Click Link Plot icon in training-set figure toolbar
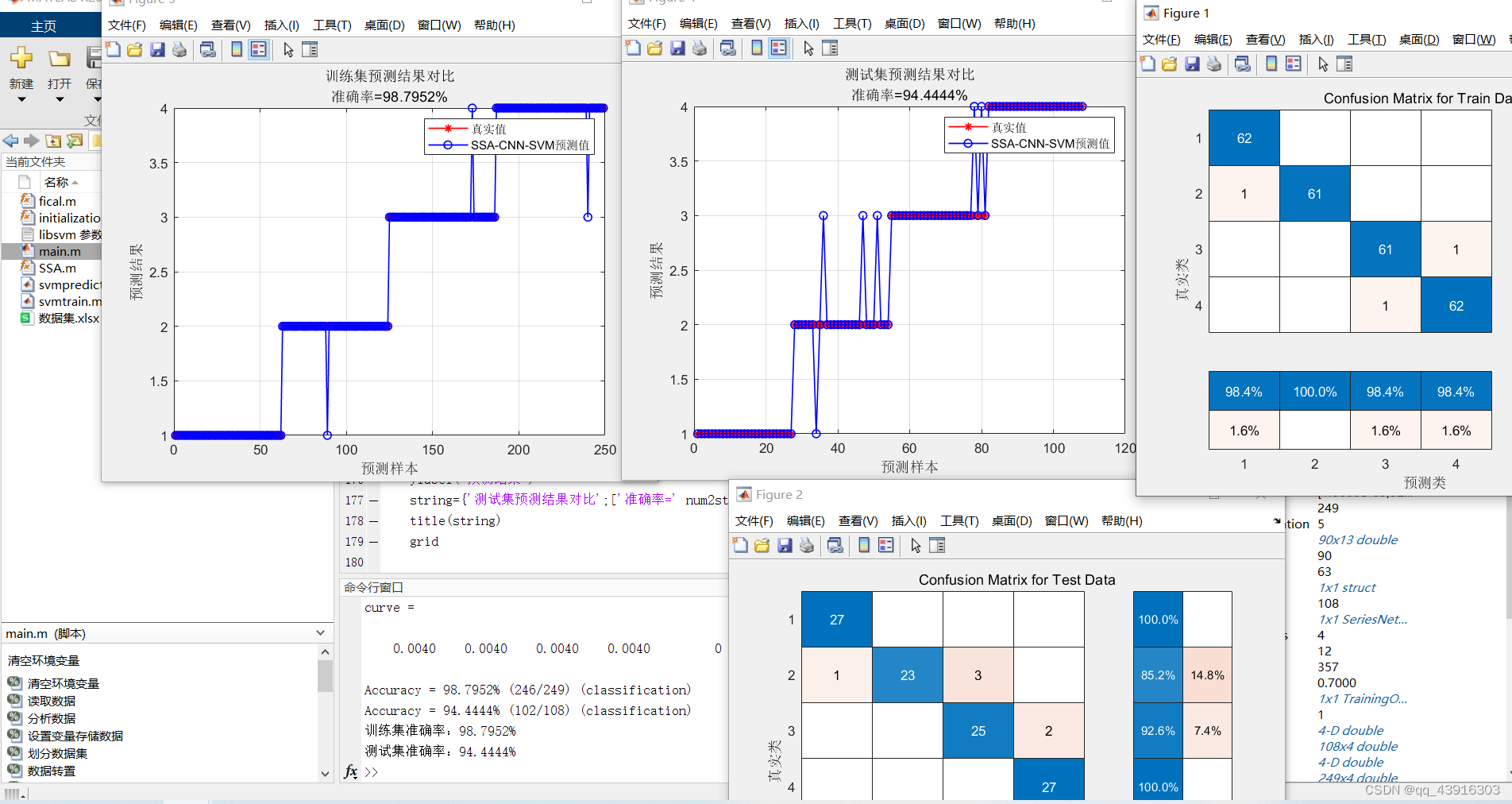 (x=208, y=49)
